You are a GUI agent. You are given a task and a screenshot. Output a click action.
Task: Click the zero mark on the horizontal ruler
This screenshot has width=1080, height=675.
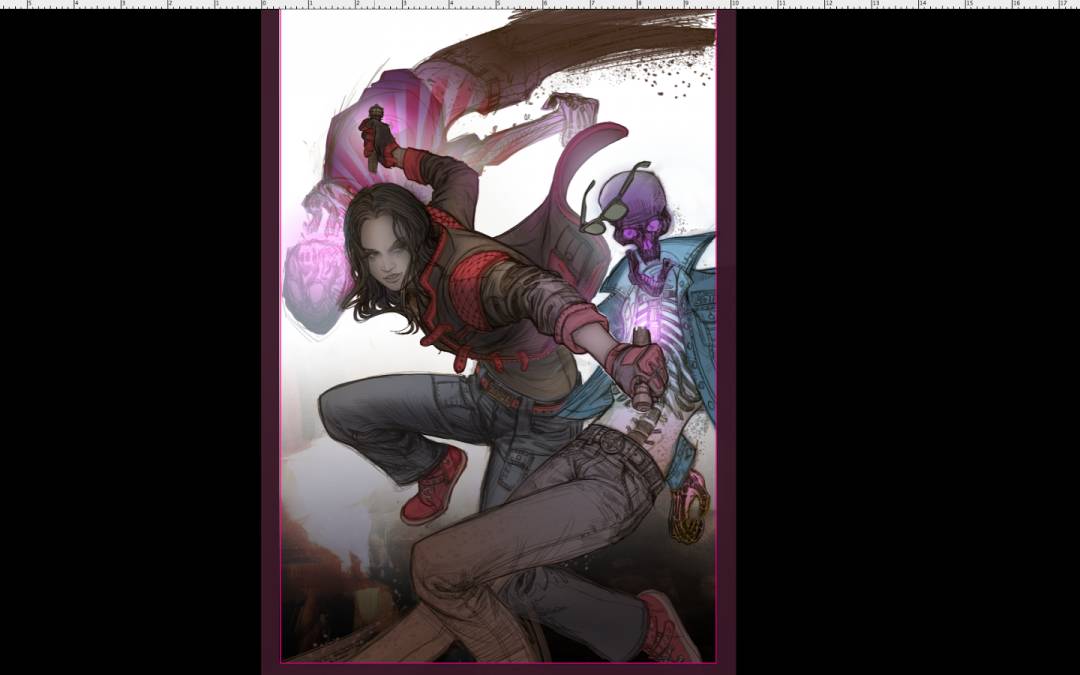point(264,4)
